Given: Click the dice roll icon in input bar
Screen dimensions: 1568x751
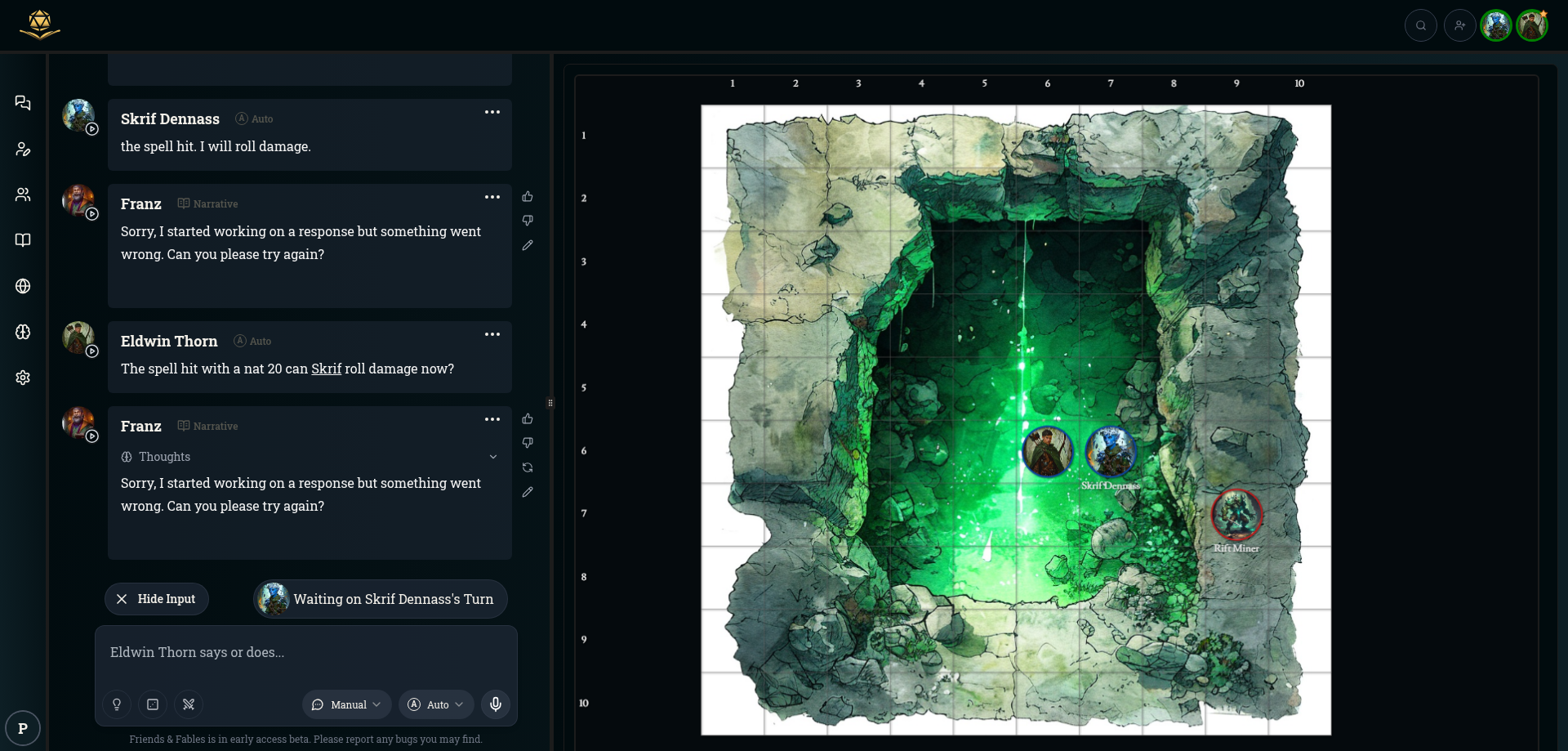Looking at the screenshot, I should click(153, 704).
